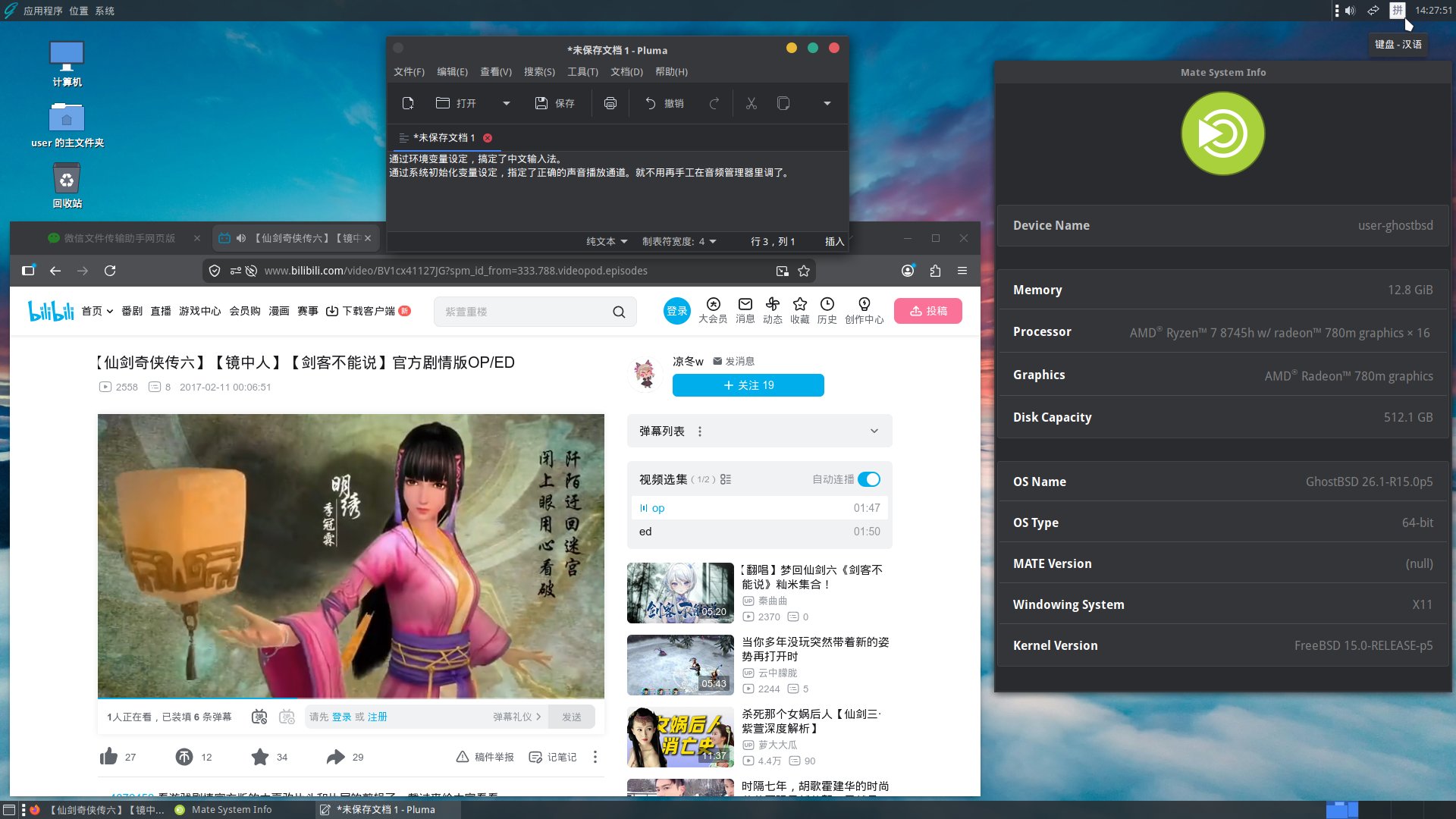Toggle the danmaku display icon under video
The image size is (1456, 819).
point(259,717)
